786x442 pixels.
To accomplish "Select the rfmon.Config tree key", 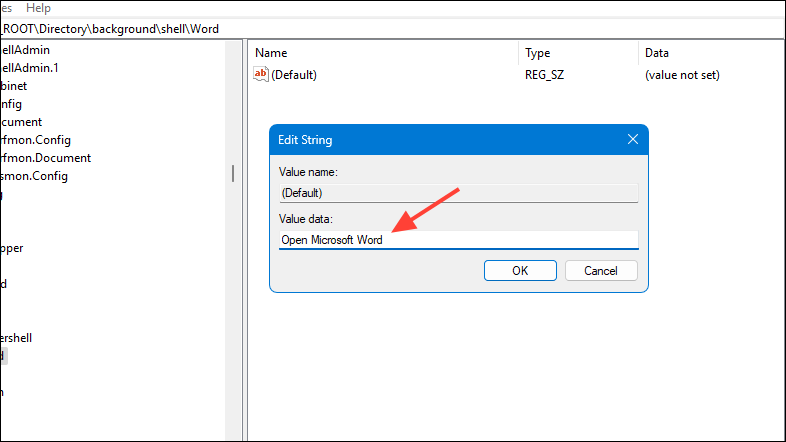I will 35,140.
